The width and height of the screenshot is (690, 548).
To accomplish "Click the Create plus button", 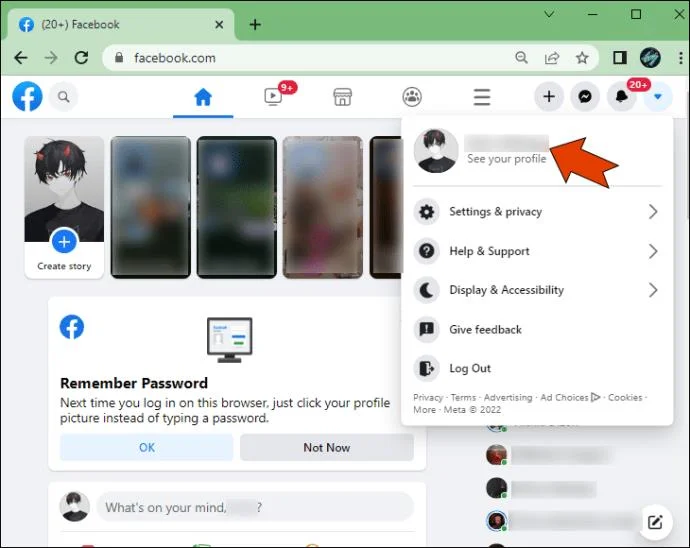I will (x=549, y=96).
